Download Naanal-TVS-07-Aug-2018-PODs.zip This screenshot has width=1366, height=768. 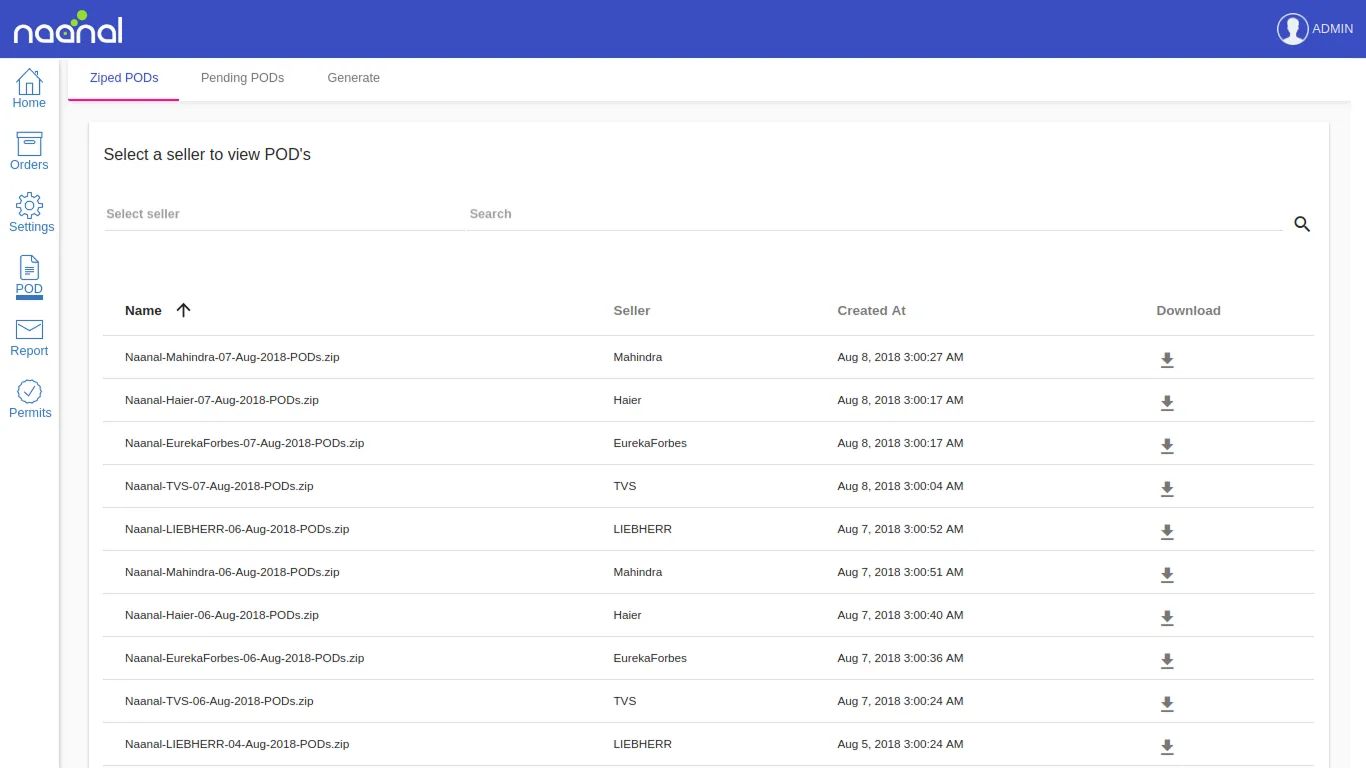pyautogui.click(x=1167, y=489)
